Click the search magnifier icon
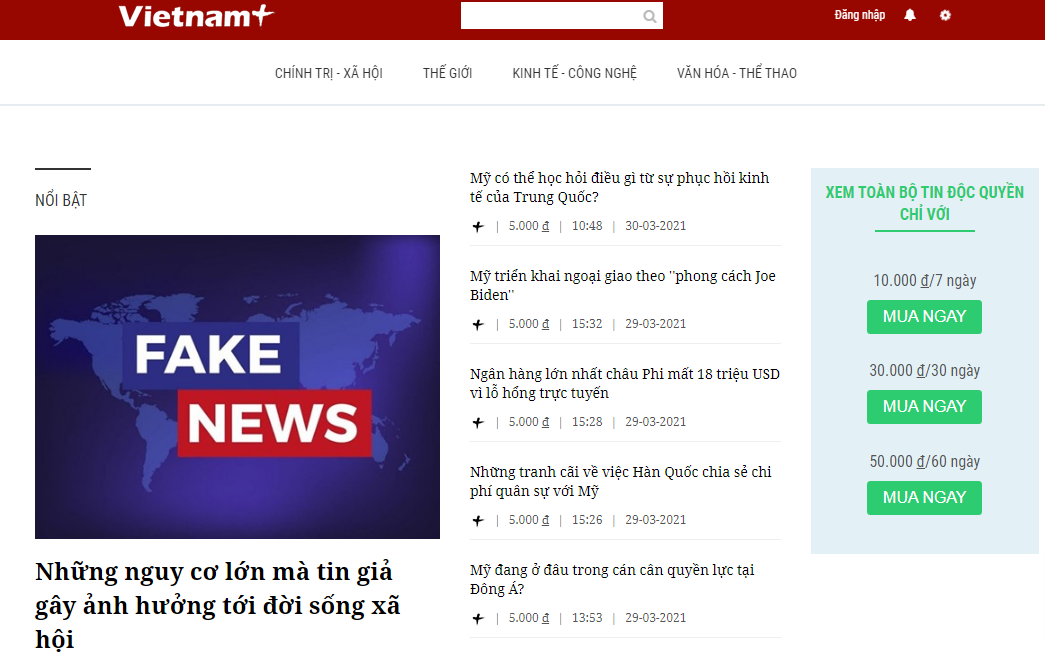This screenshot has height=658, width=1045. pyautogui.click(x=650, y=17)
